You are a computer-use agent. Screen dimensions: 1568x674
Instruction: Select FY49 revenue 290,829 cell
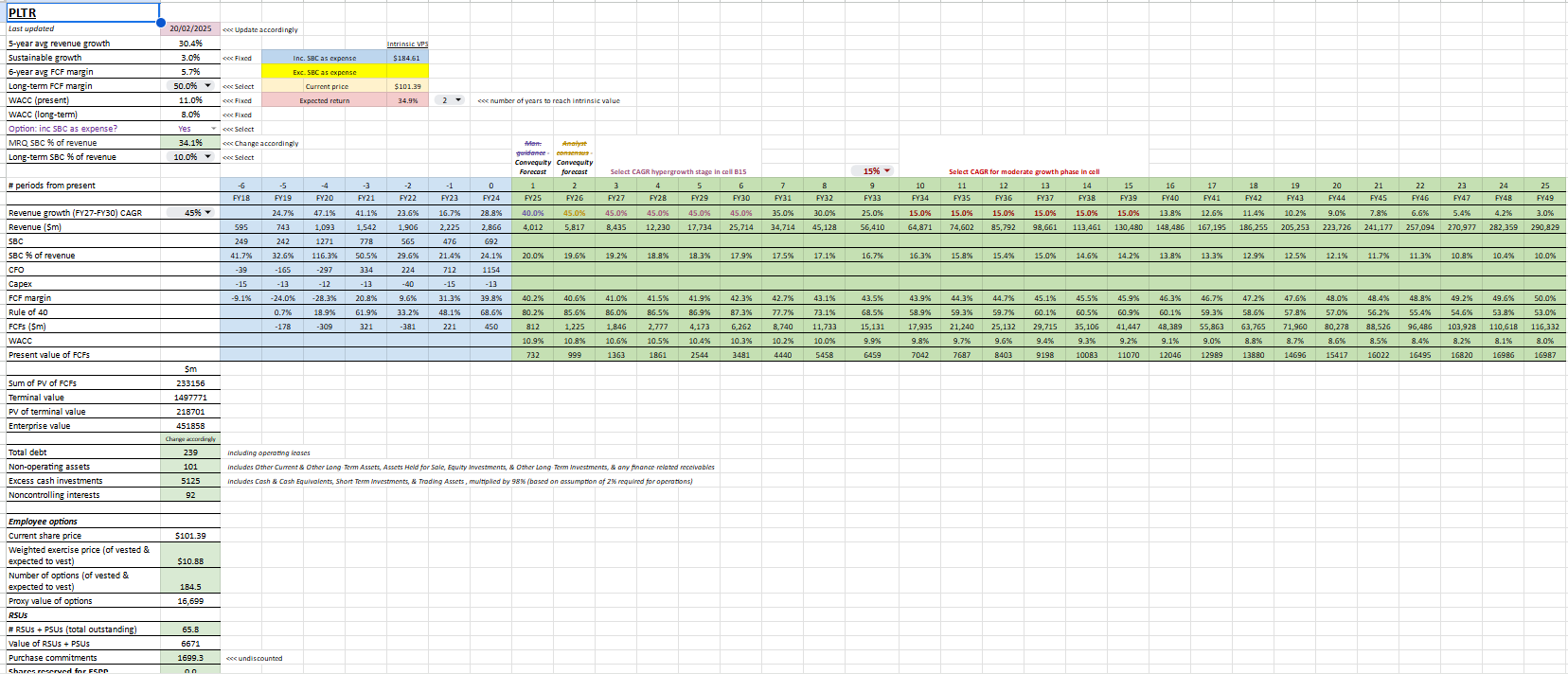tap(1545, 227)
